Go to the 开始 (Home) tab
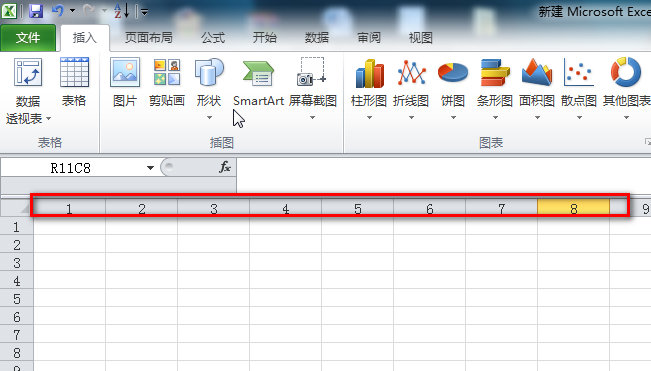651x371 pixels. [x=264, y=38]
